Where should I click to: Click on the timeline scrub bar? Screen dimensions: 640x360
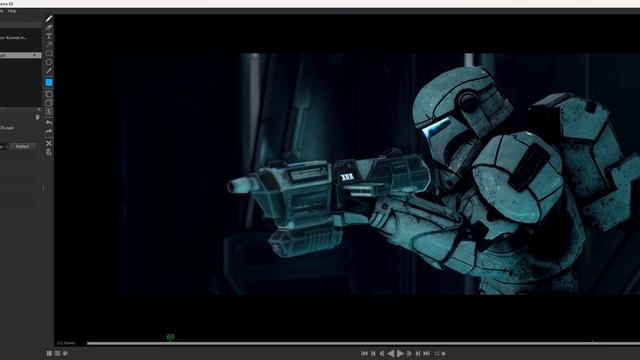(x=363, y=343)
